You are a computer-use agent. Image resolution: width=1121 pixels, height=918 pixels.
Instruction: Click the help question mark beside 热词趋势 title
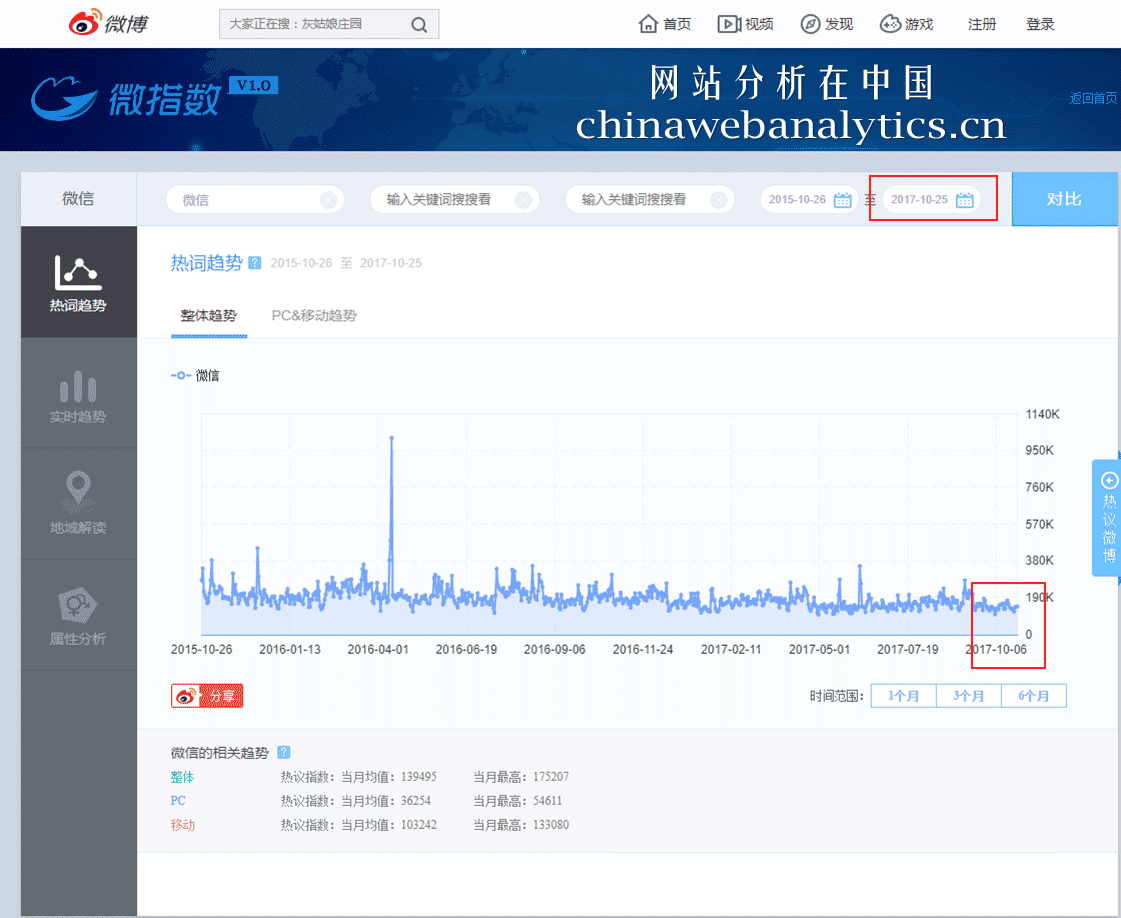click(255, 263)
